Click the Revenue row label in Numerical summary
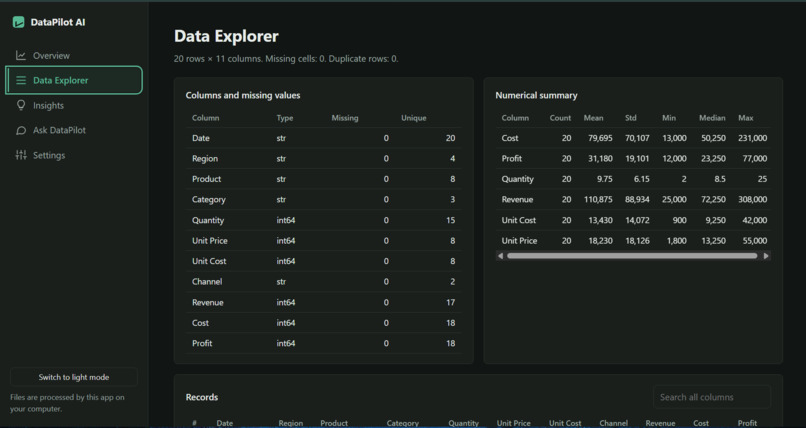806x428 pixels. (x=517, y=200)
